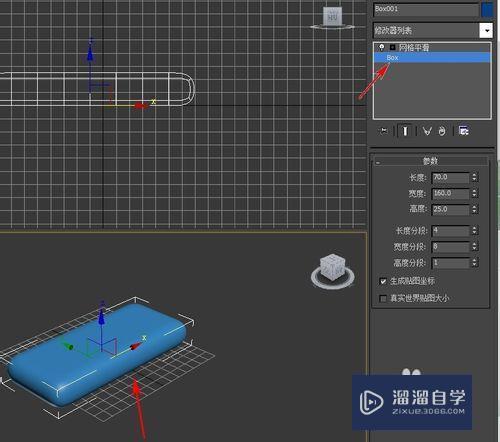500x442 pixels.
Task: Click the 长度分段 value field
Action: 451,231
